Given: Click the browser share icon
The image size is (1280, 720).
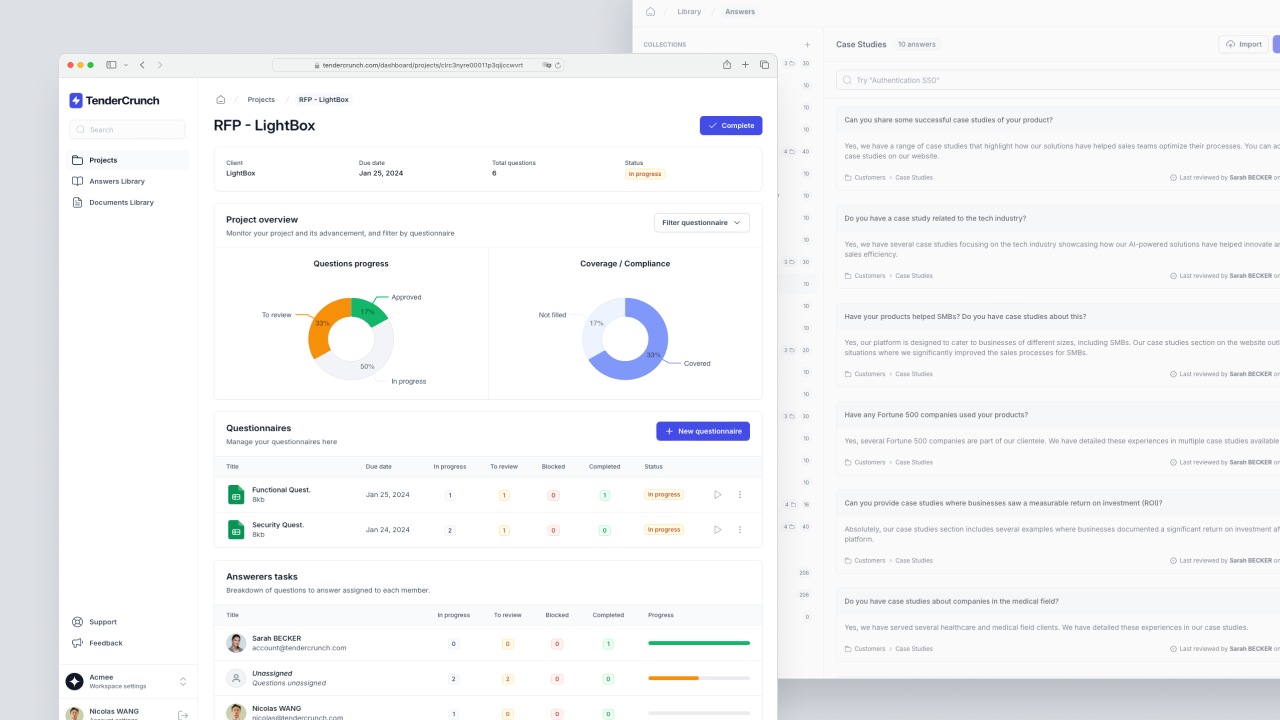Looking at the screenshot, I should (727, 64).
